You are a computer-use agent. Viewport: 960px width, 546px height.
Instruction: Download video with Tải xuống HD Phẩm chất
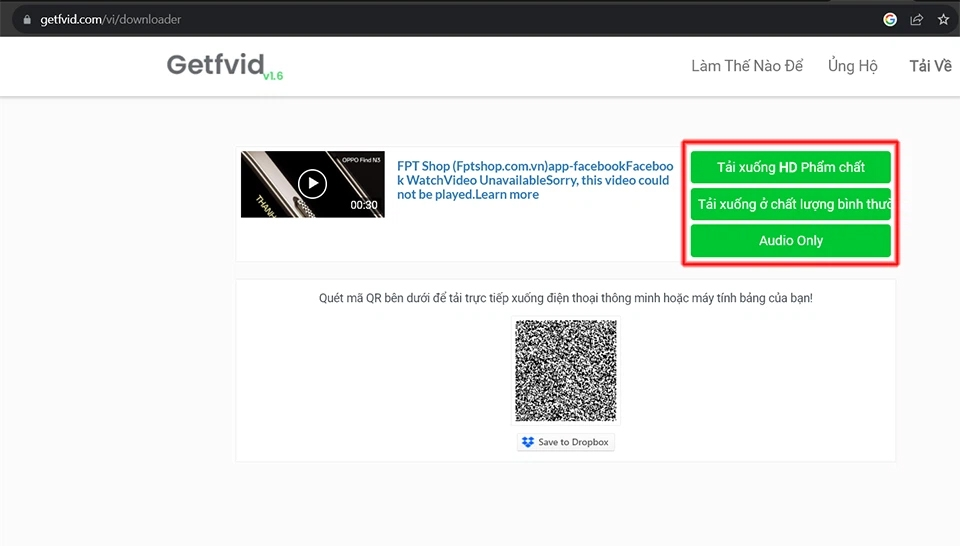790,167
